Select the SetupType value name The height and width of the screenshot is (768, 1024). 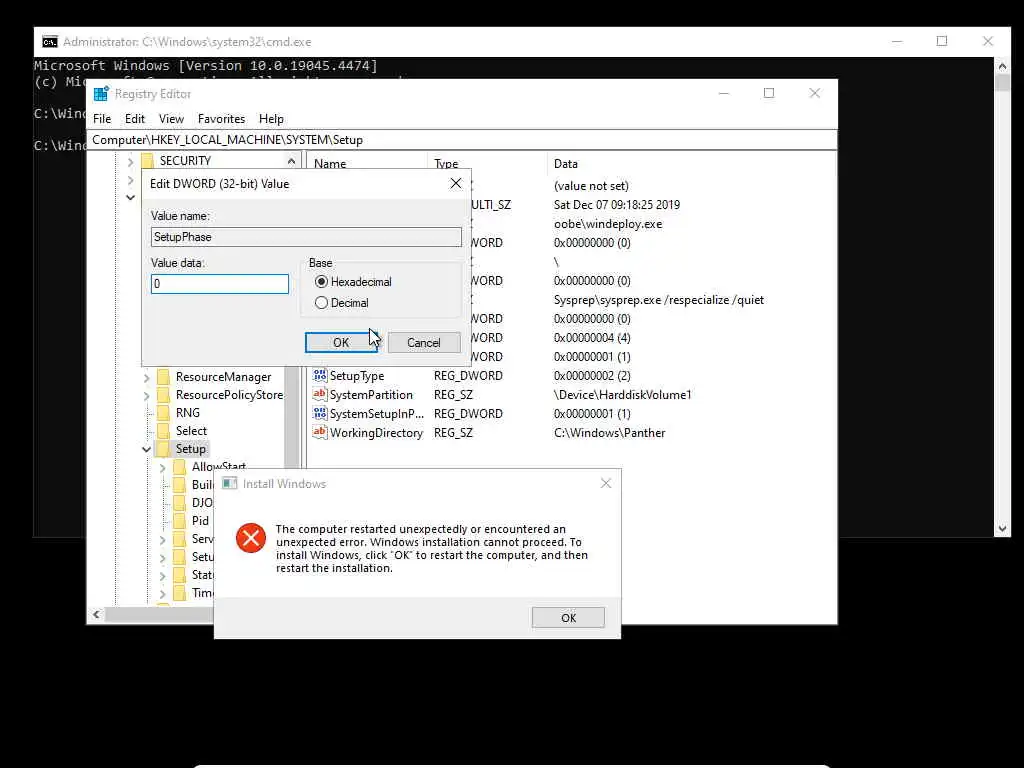coord(357,376)
